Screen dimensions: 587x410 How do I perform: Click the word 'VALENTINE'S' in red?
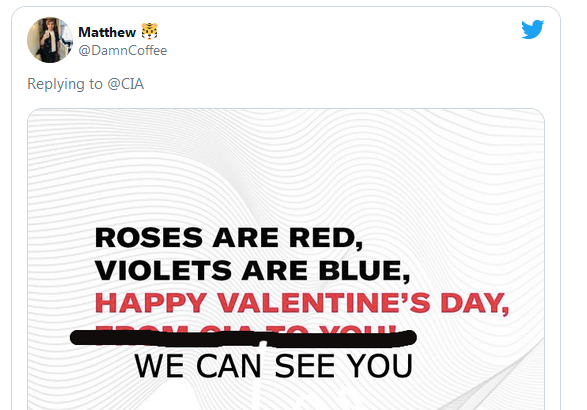coord(325,303)
